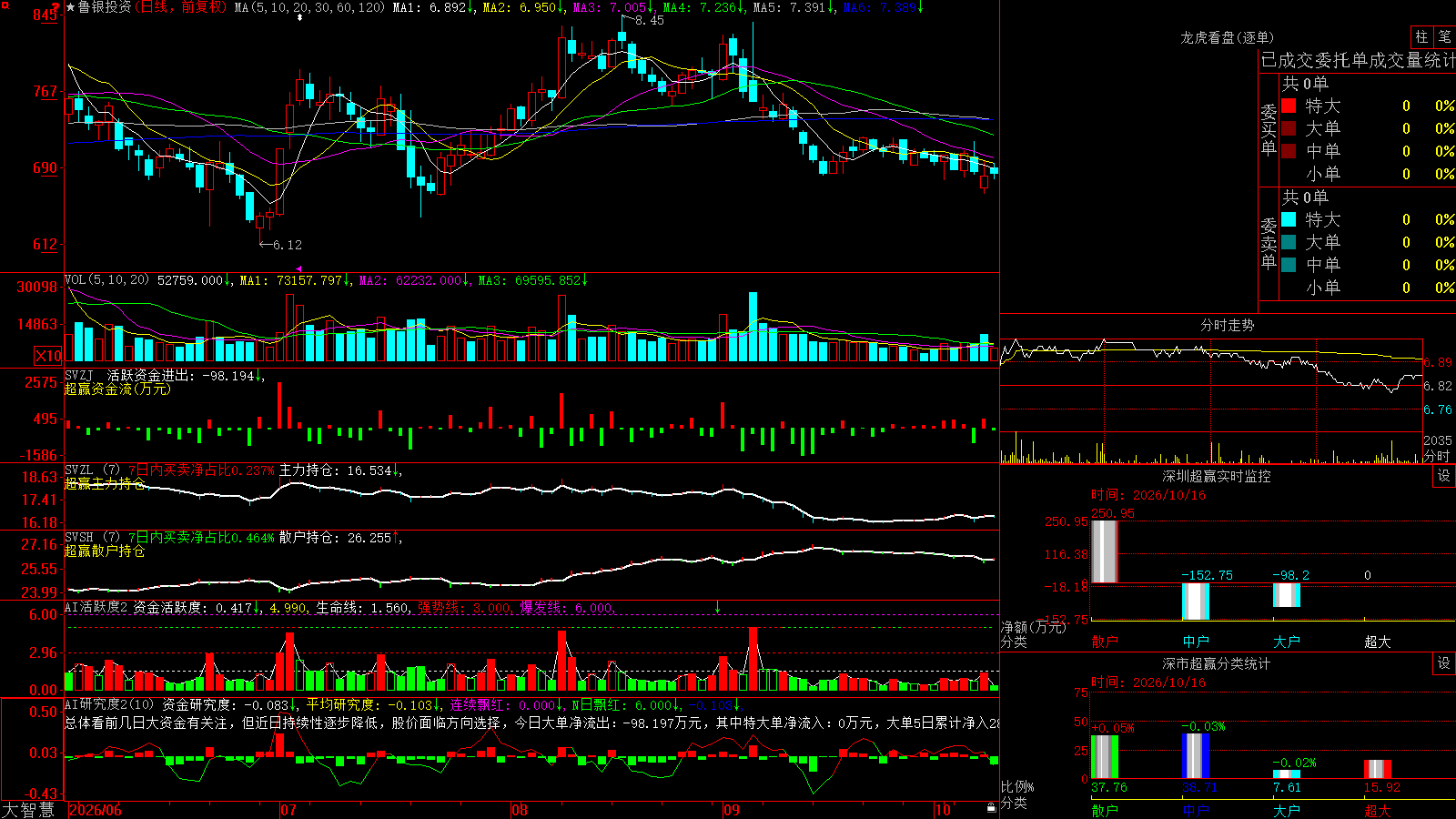Click the dark red 大单 buy swatch
1456x819 pixels.
point(1289,128)
